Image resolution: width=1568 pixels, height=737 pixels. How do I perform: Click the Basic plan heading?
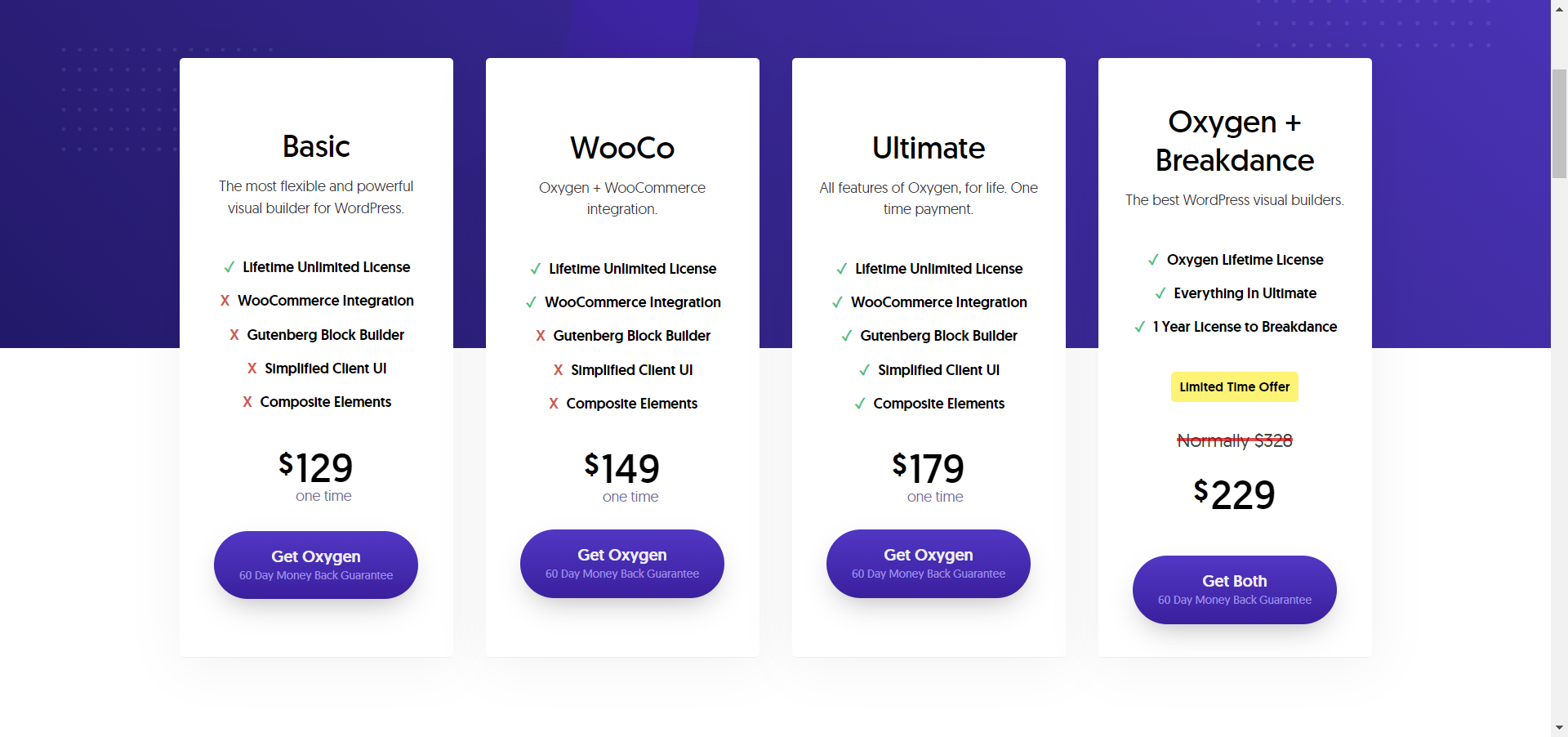point(315,147)
